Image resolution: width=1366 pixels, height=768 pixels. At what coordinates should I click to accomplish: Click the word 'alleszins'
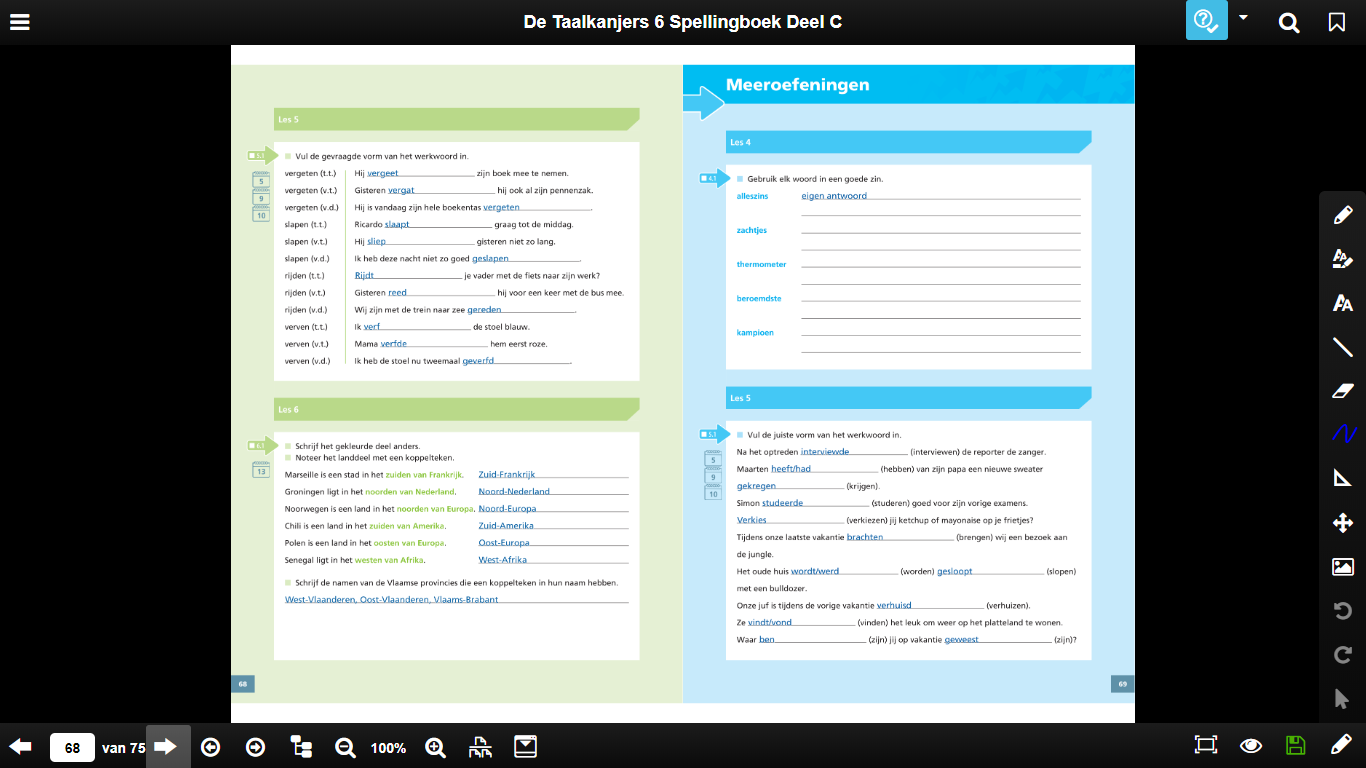(754, 197)
